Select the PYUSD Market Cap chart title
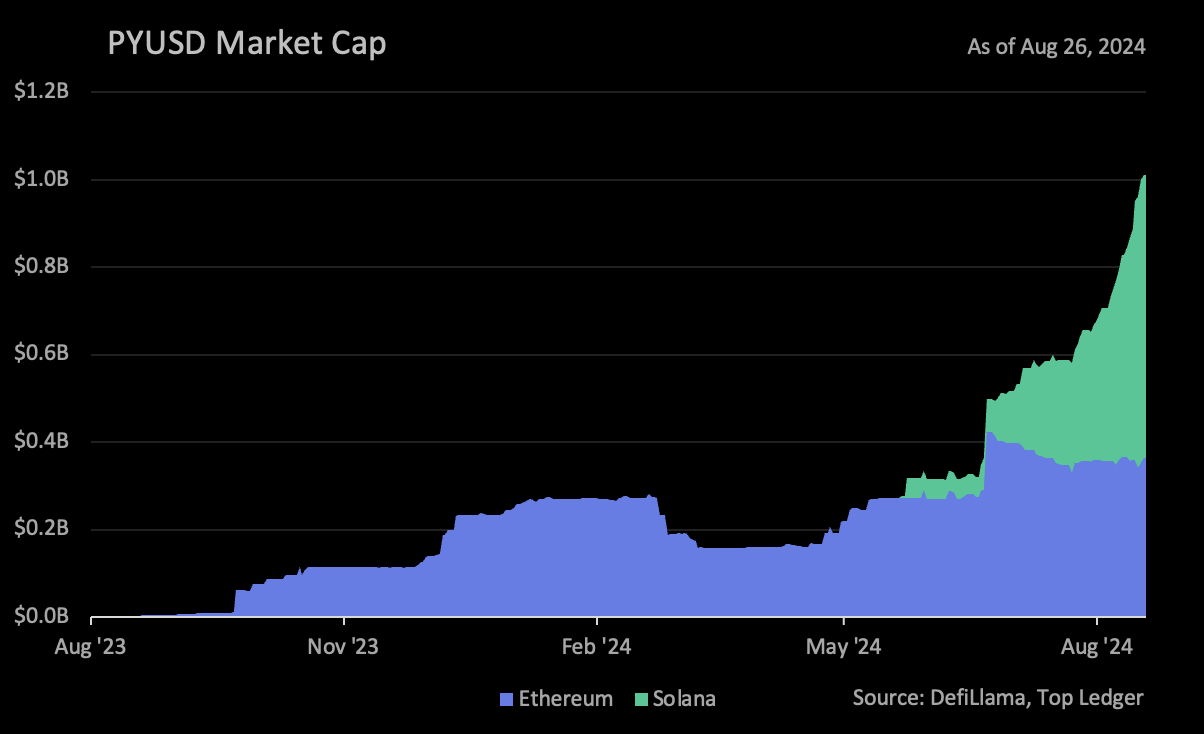Viewport: 1204px width, 734px height. (246, 45)
